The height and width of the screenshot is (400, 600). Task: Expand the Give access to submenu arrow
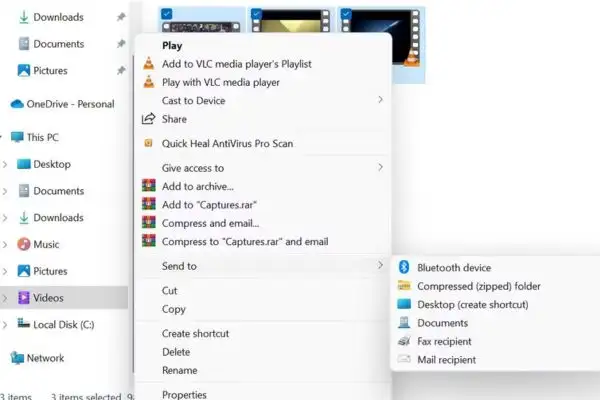coord(380,167)
